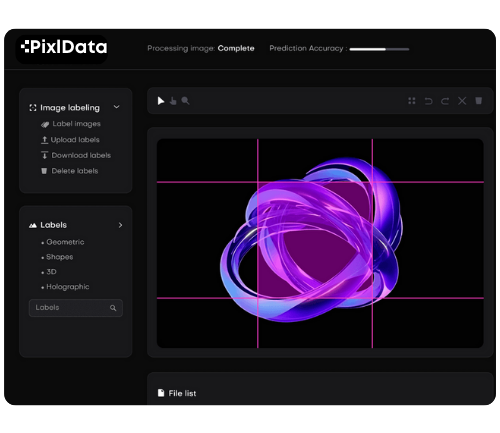Click the trash icon in toolbar
The image size is (500, 433).
click(479, 100)
